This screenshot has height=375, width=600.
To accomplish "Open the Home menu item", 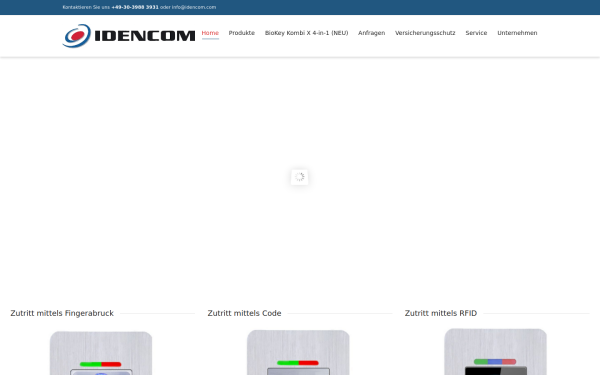I will coord(210,33).
